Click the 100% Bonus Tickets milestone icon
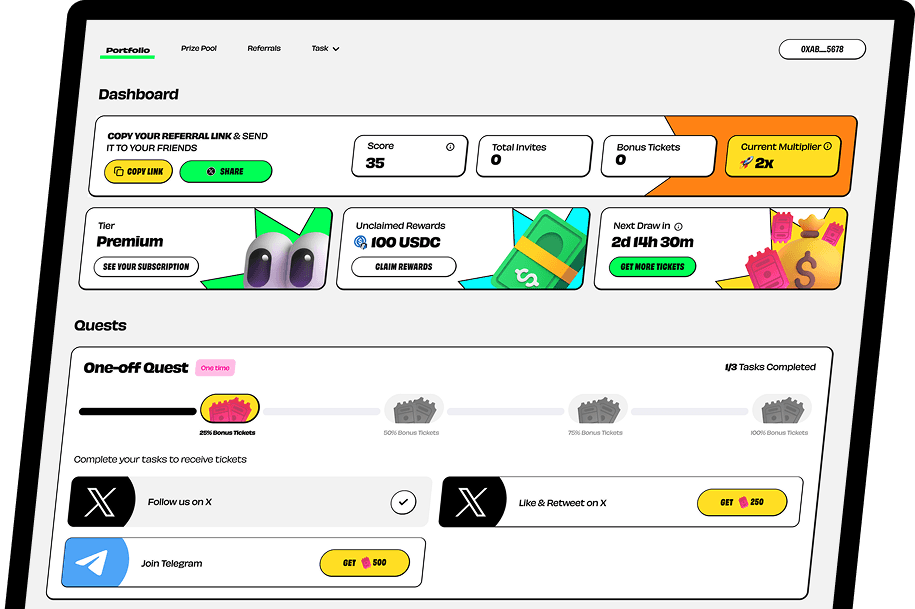 point(781,410)
